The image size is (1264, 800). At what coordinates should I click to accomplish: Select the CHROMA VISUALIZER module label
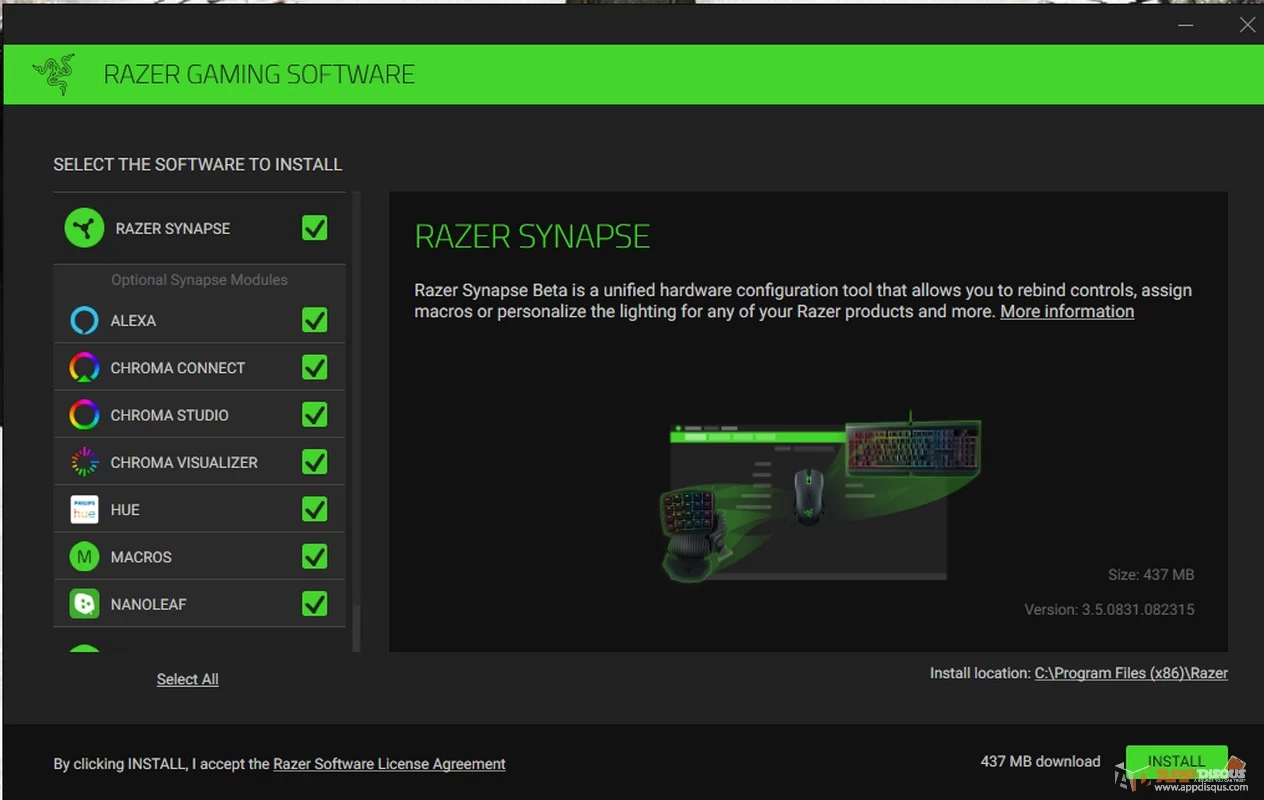coord(184,462)
